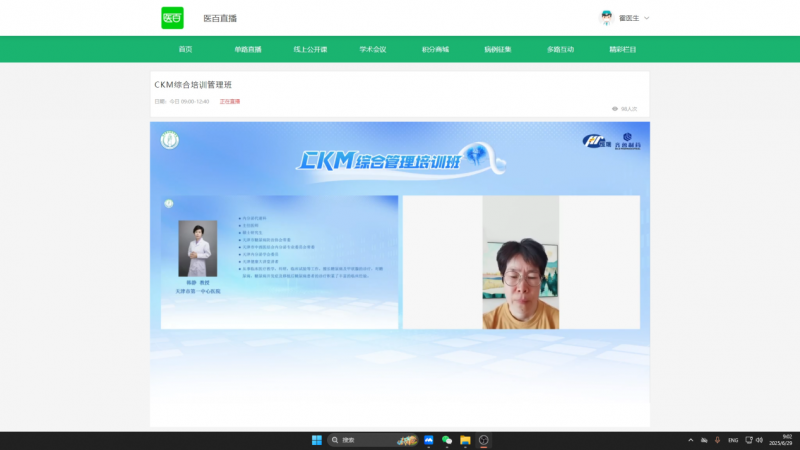This screenshot has height=450, width=800.
Task: Open the Windows Start menu
Action: (317, 440)
